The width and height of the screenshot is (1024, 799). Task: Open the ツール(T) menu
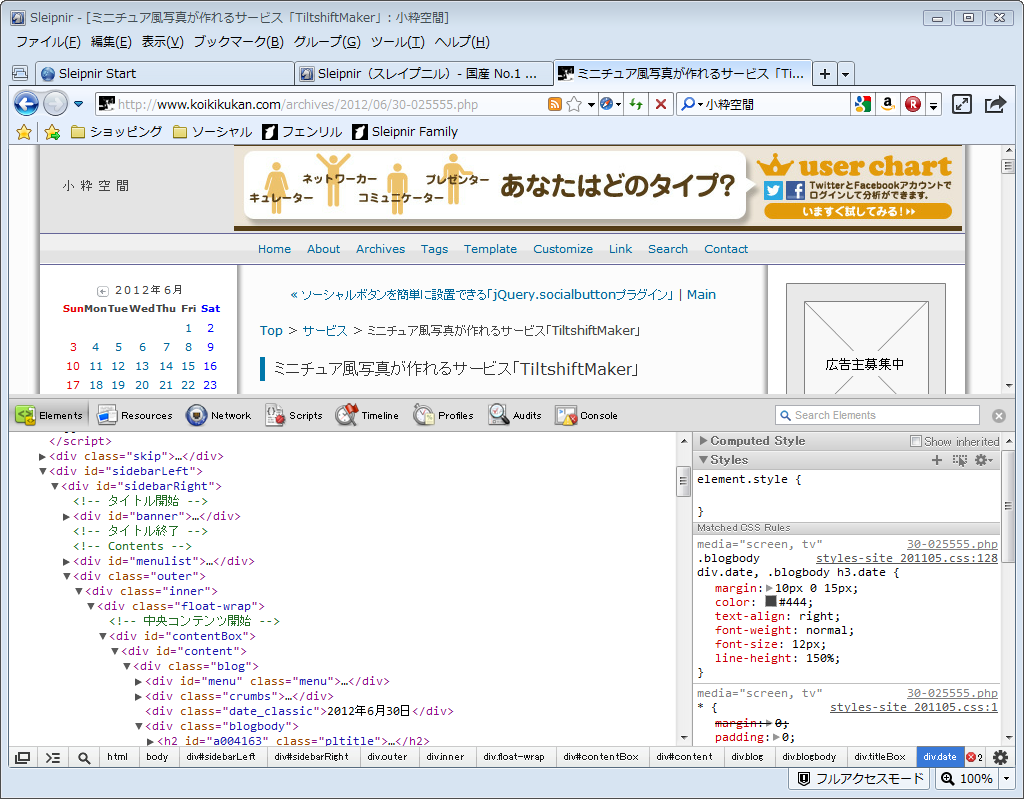tap(397, 42)
